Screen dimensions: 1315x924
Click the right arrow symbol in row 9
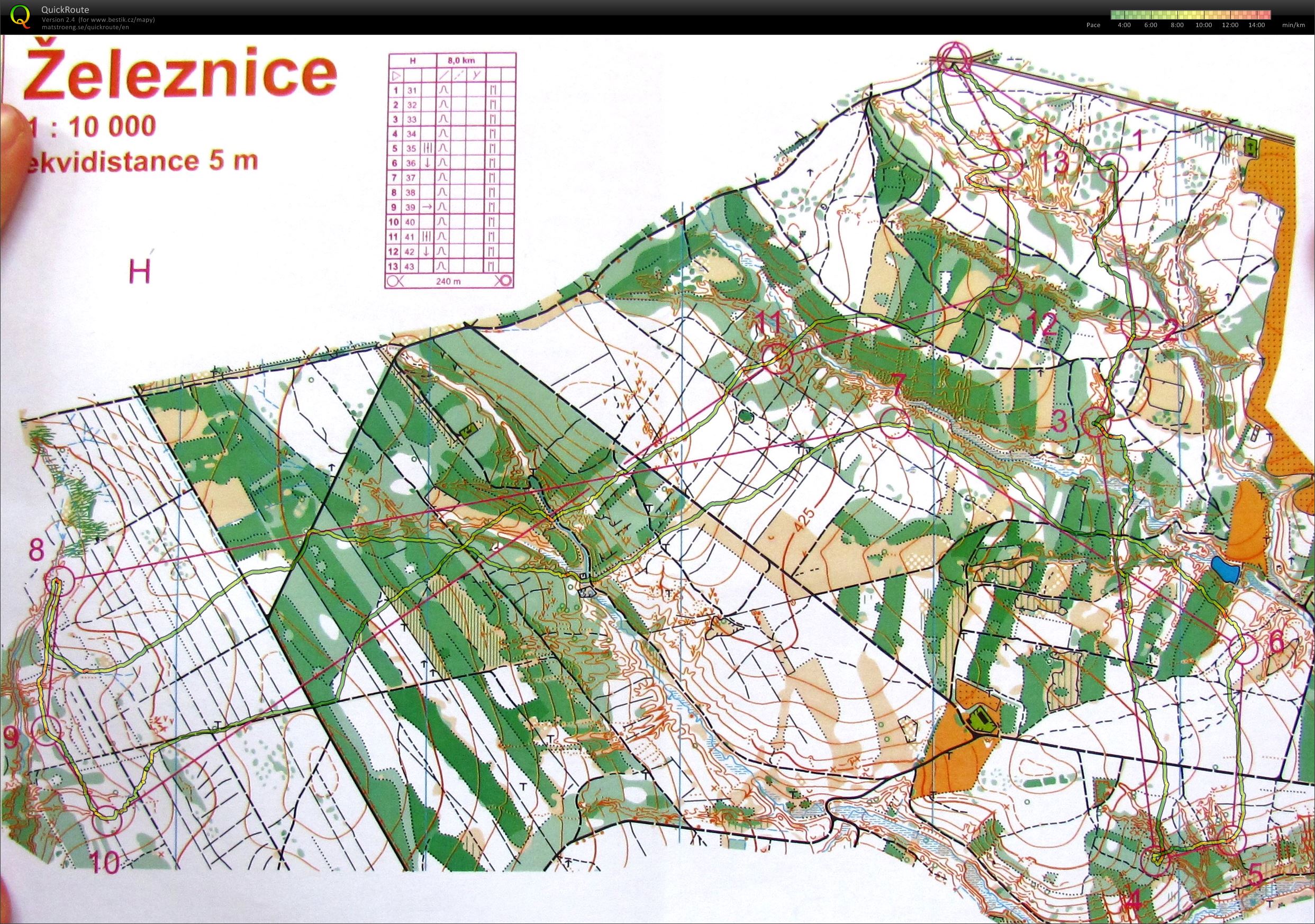click(427, 207)
